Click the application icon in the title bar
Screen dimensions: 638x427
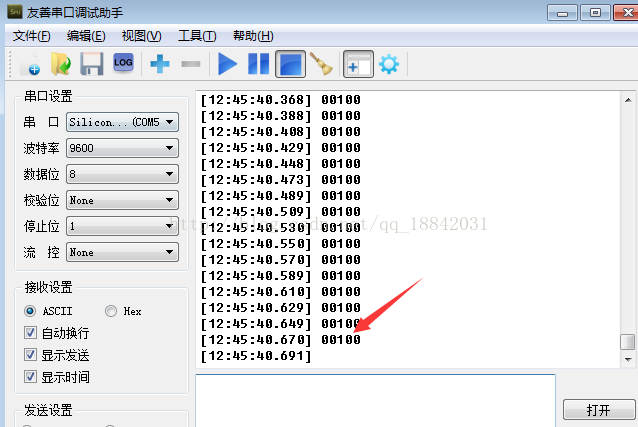pos(15,11)
